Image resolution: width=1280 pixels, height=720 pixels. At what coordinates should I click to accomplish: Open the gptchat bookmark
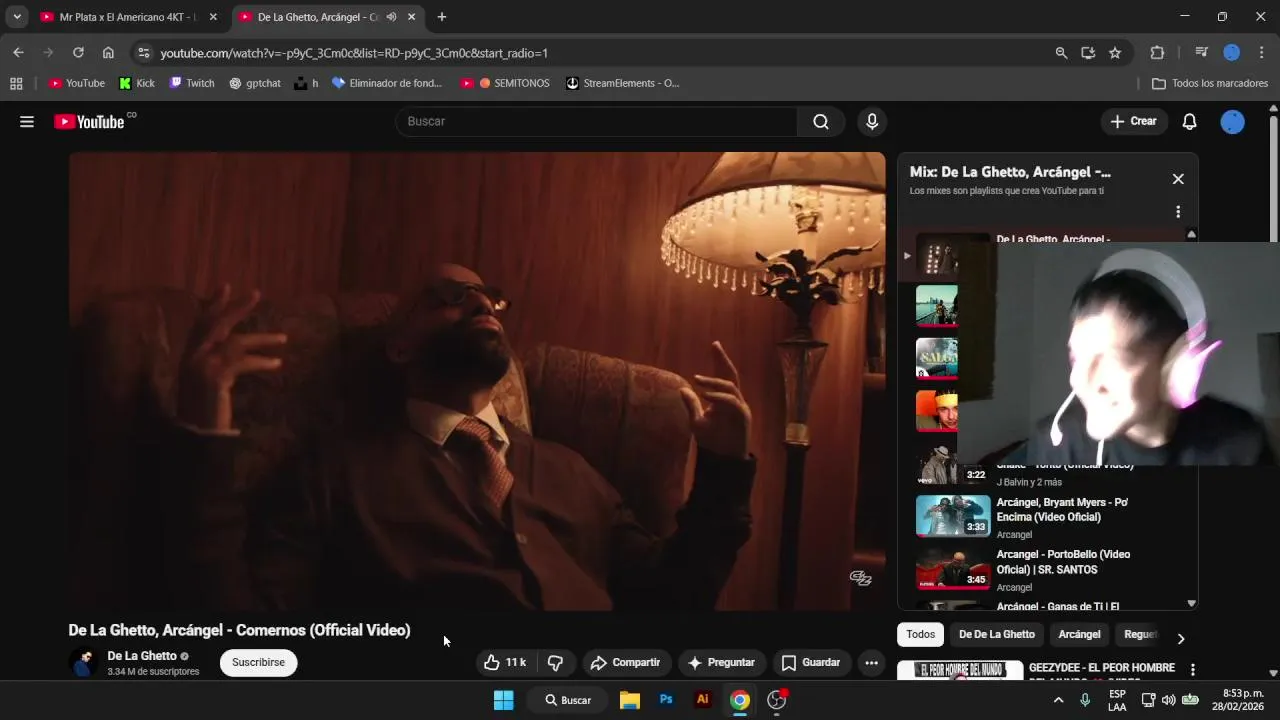pos(255,83)
